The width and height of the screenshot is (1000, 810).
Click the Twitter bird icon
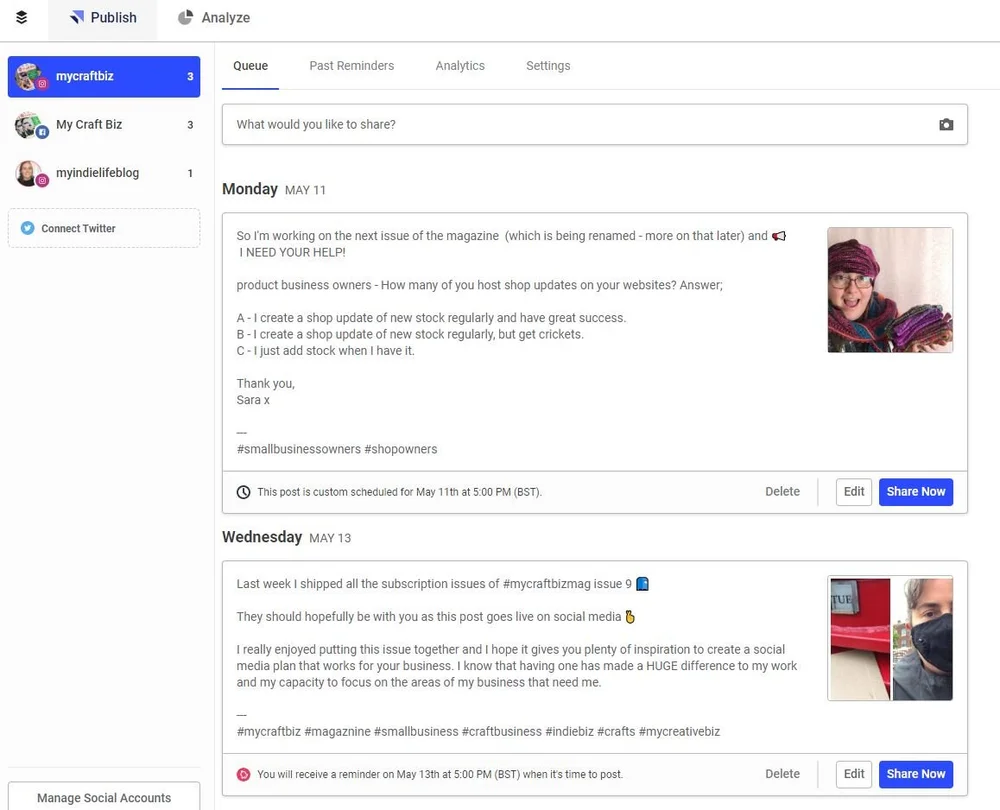(x=27, y=228)
